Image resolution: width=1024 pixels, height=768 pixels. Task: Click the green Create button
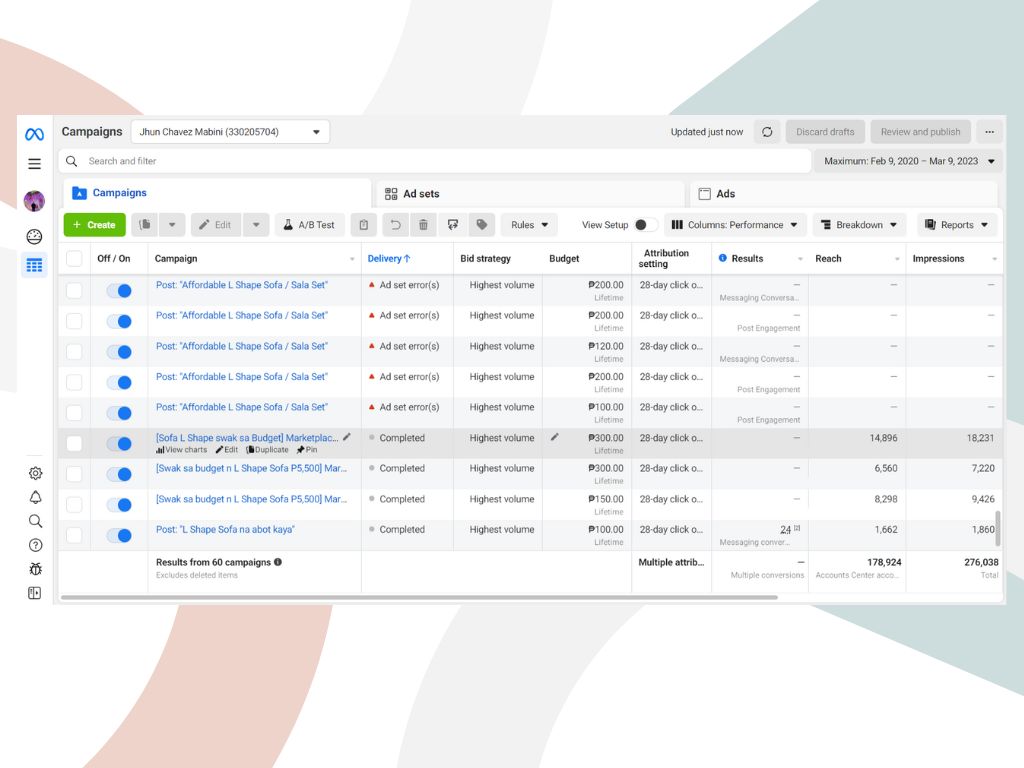[95, 225]
